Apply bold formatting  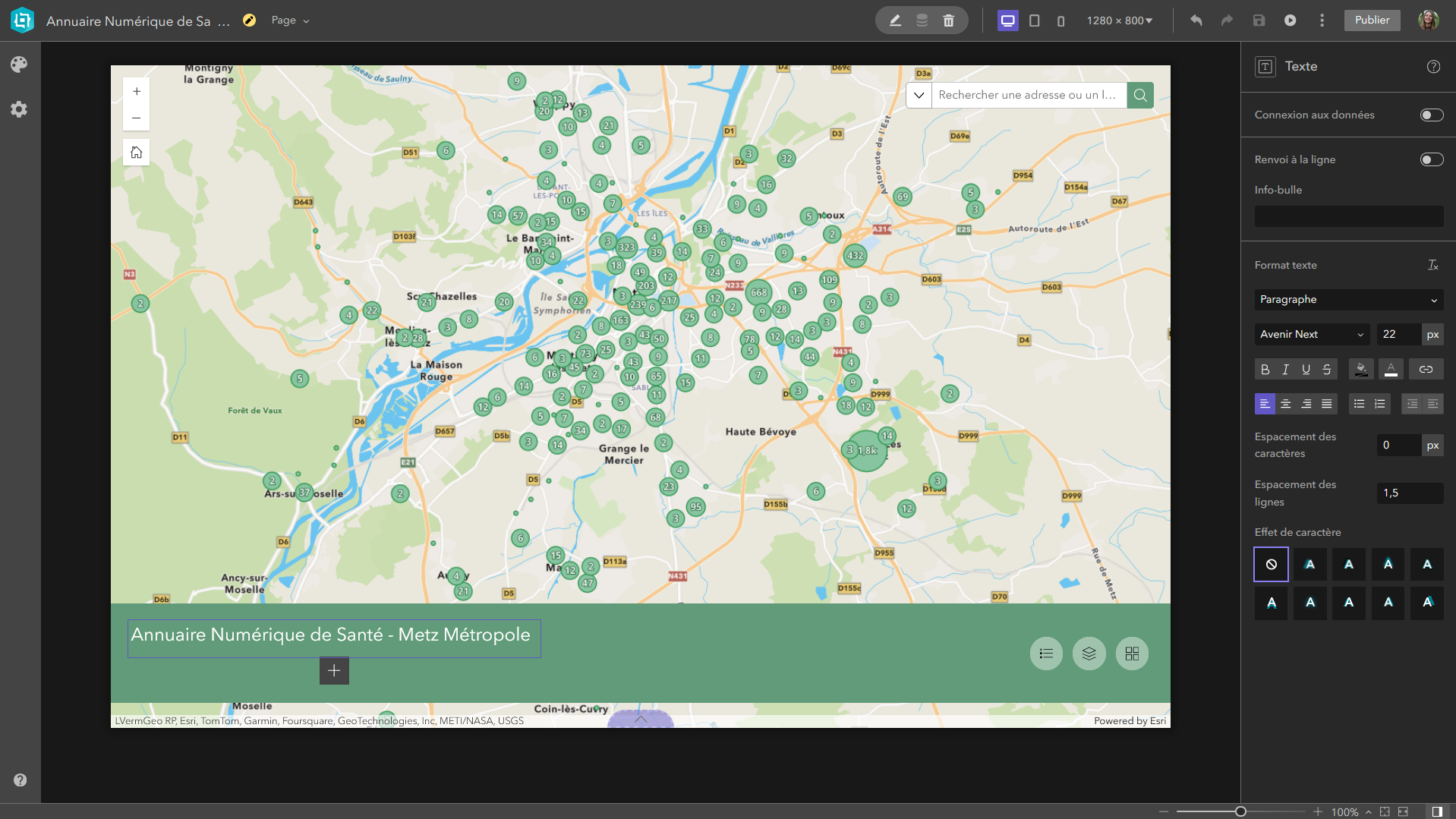pyautogui.click(x=1265, y=370)
